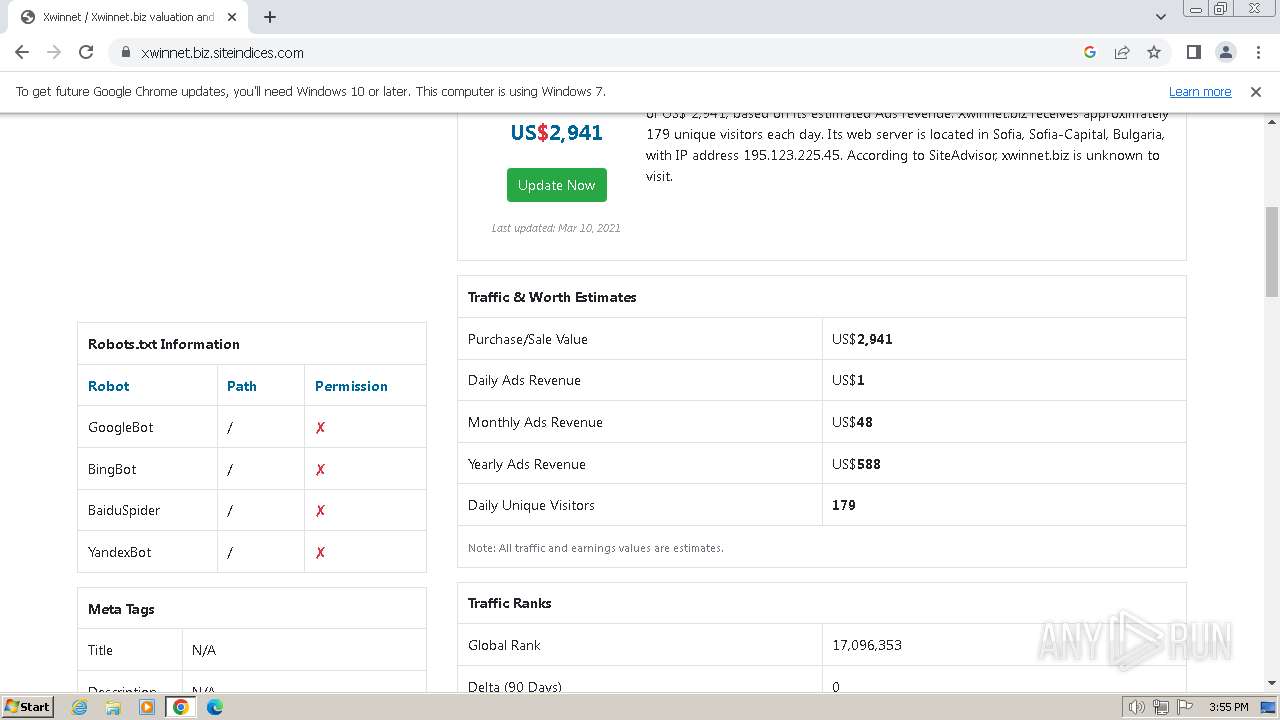Click the Last updated Mar 10, 2021 text
Image resolution: width=1280 pixels, height=720 pixels.
[556, 228]
